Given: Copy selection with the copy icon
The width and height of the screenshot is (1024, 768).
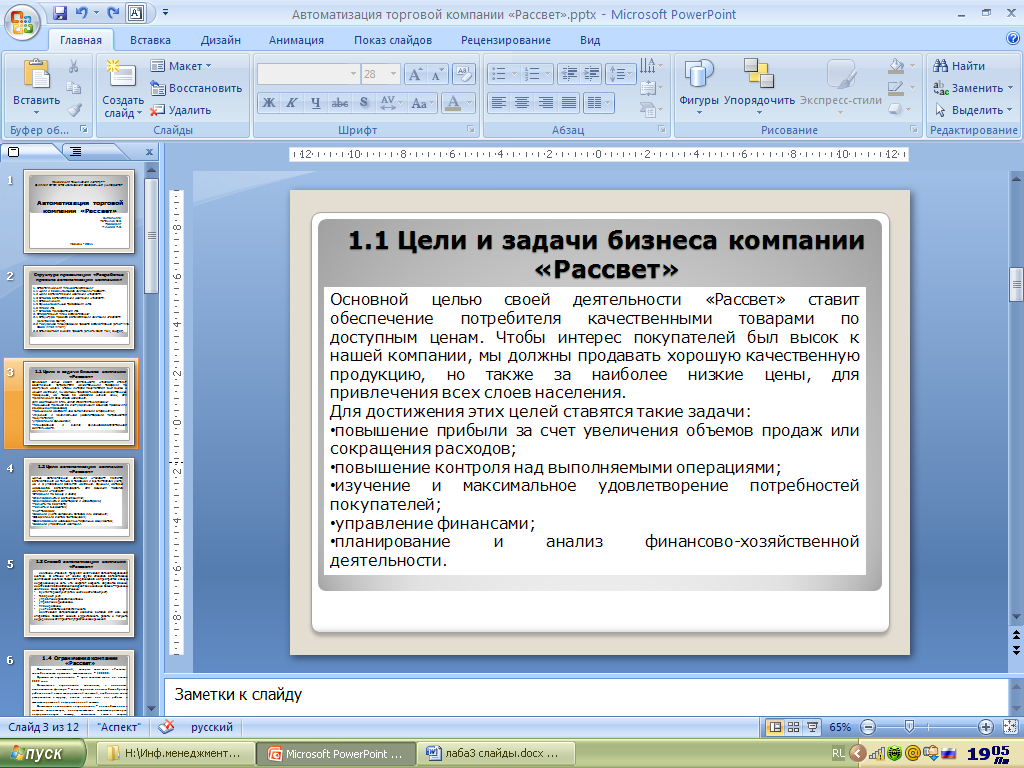Looking at the screenshot, I should coord(74,88).
